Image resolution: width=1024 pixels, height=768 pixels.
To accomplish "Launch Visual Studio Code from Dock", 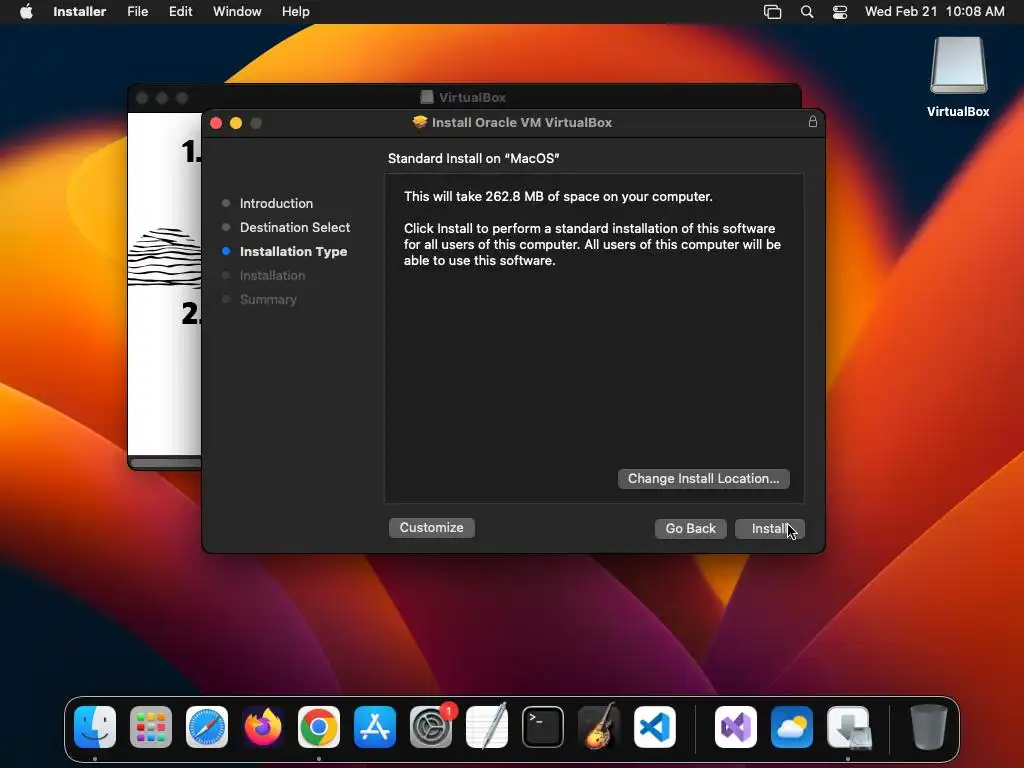I will [x=654, y=727].
